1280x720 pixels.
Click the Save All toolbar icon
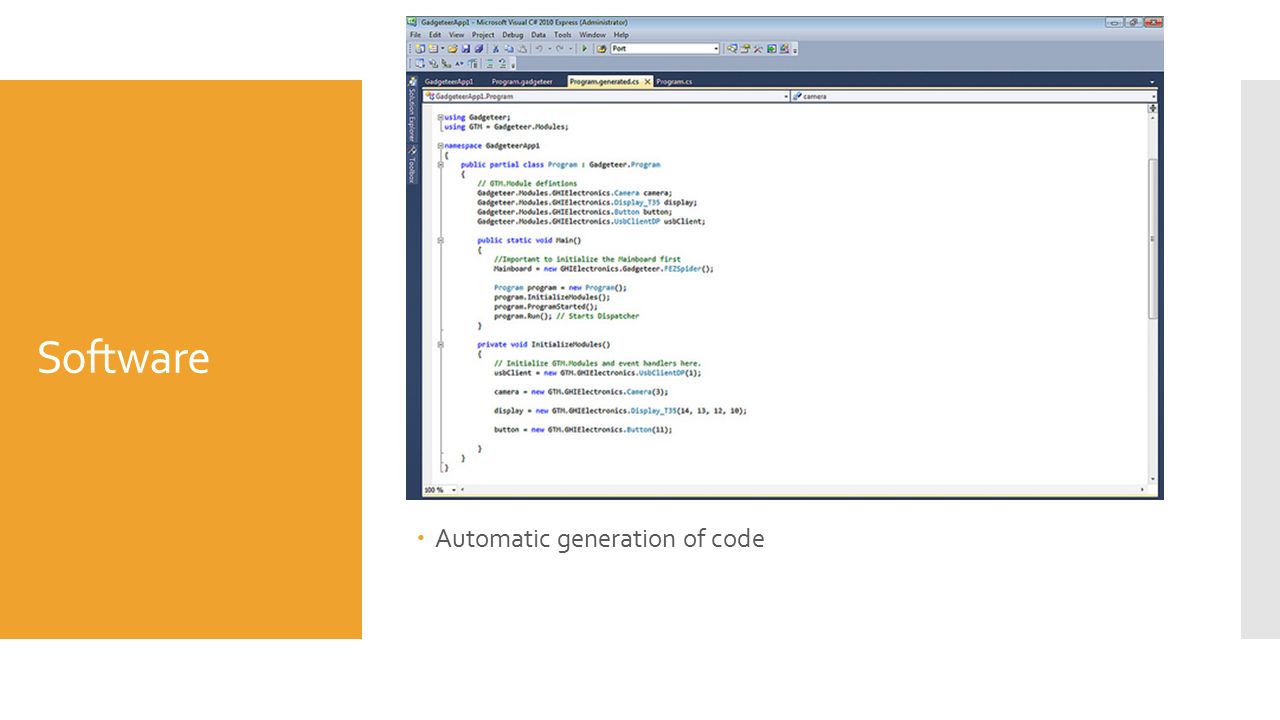tap(479, 49)
